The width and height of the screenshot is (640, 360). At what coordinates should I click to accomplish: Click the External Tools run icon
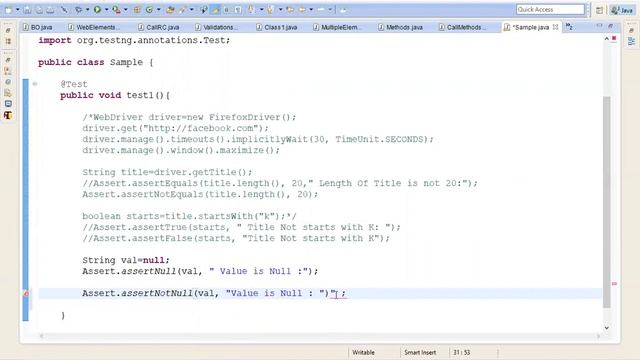pos(116,9)
